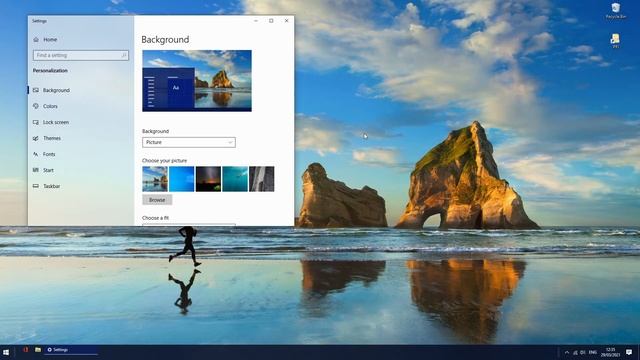The height and width of the screenshot is (360, 640).
Task: Maximize the Settings window
Action: pos(271,21)
